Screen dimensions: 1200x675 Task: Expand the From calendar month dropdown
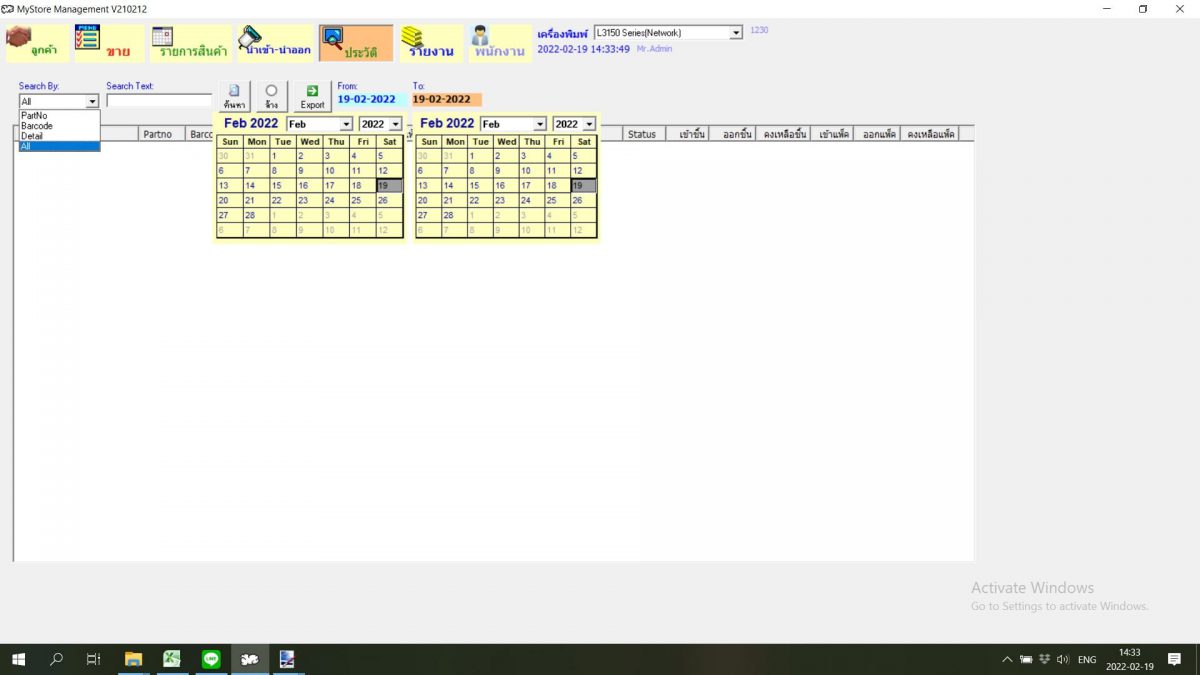tap(346, 124)
